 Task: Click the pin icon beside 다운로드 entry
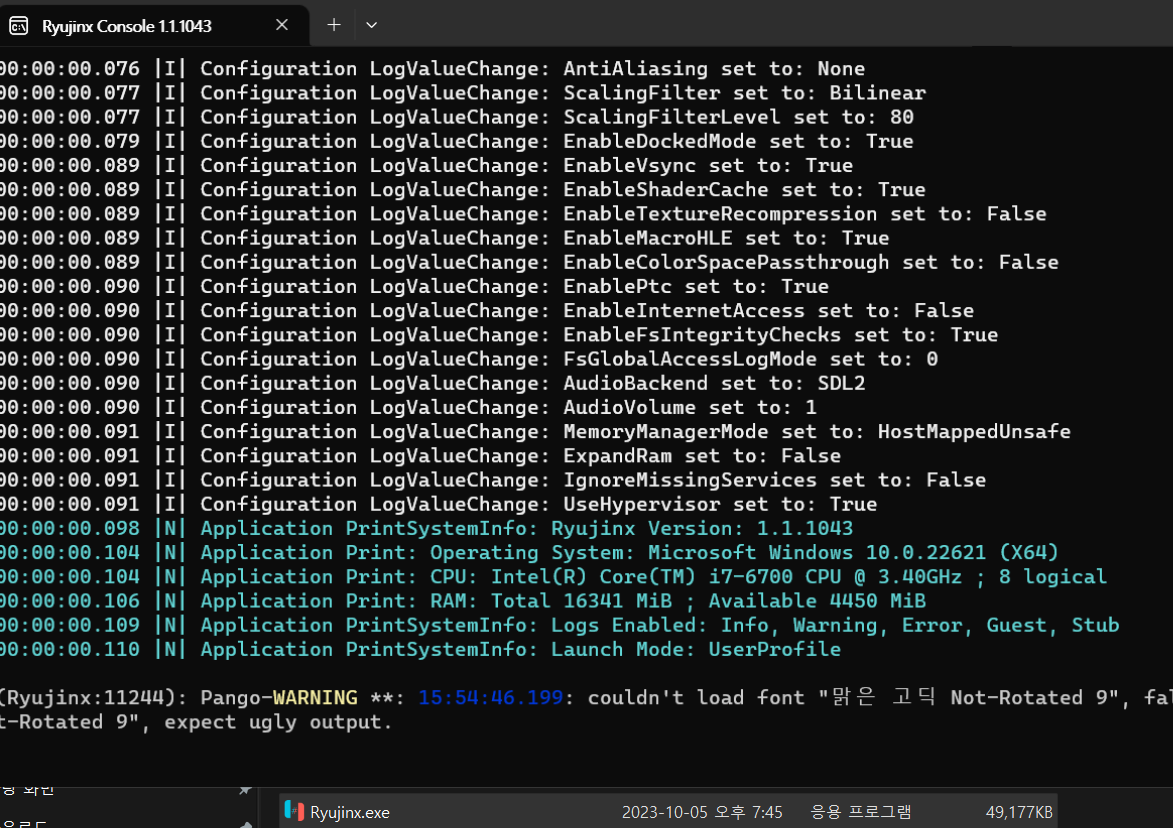[246, 824]
